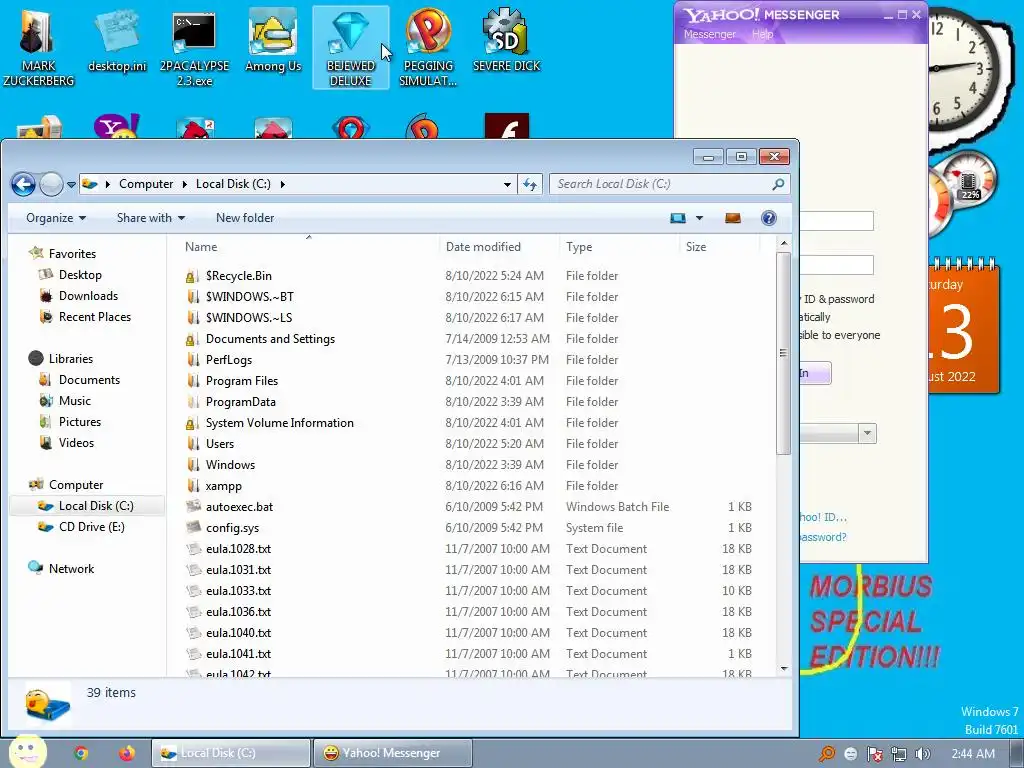The width and height of the screenshot is (1024, 768).
Task: Select Downloads under Favorites
Action: pos(88,296)
